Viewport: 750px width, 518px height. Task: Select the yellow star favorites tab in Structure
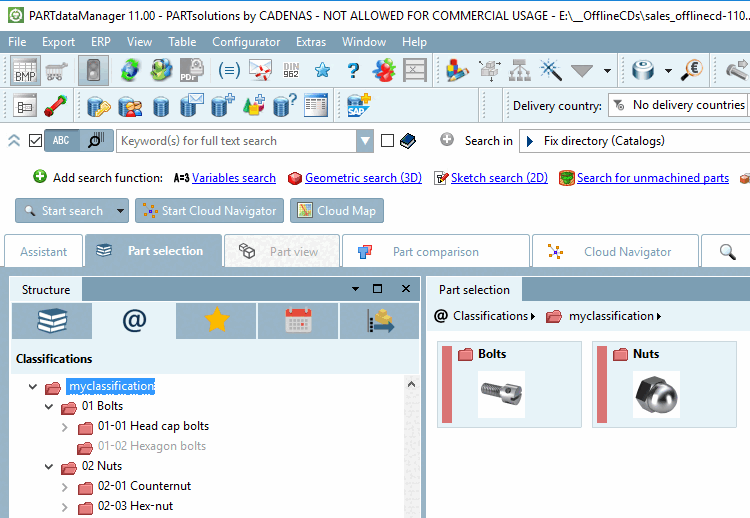click(x=217, y=320)
